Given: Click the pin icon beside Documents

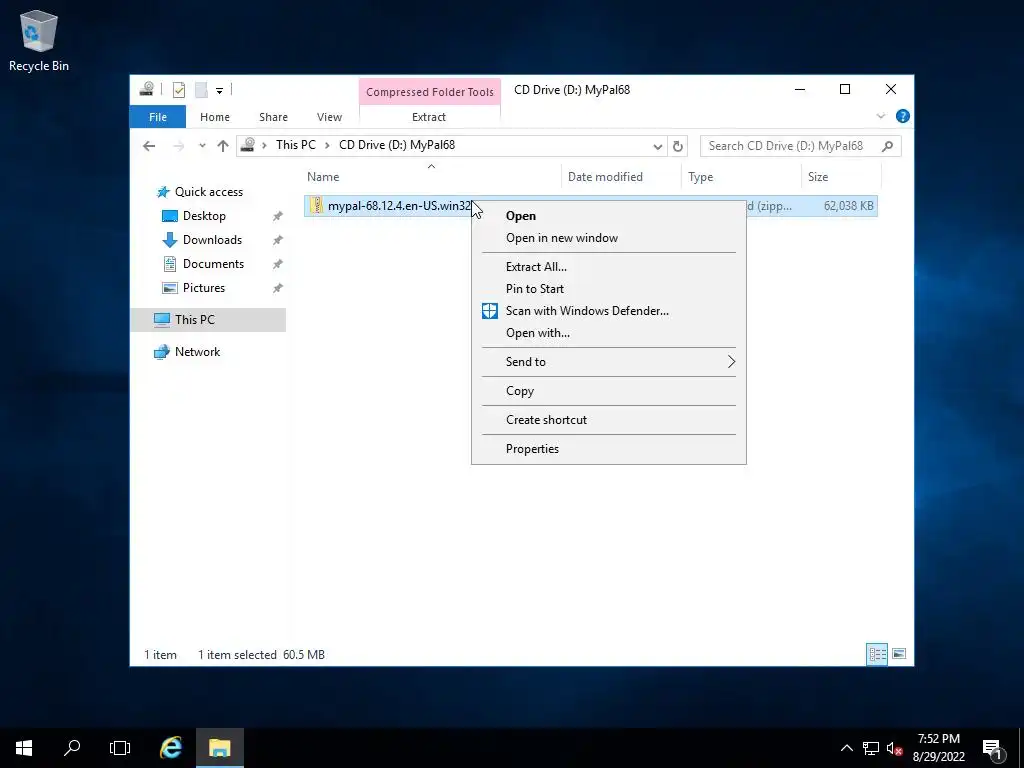Looking at the screenshot, I should point(278,264).
